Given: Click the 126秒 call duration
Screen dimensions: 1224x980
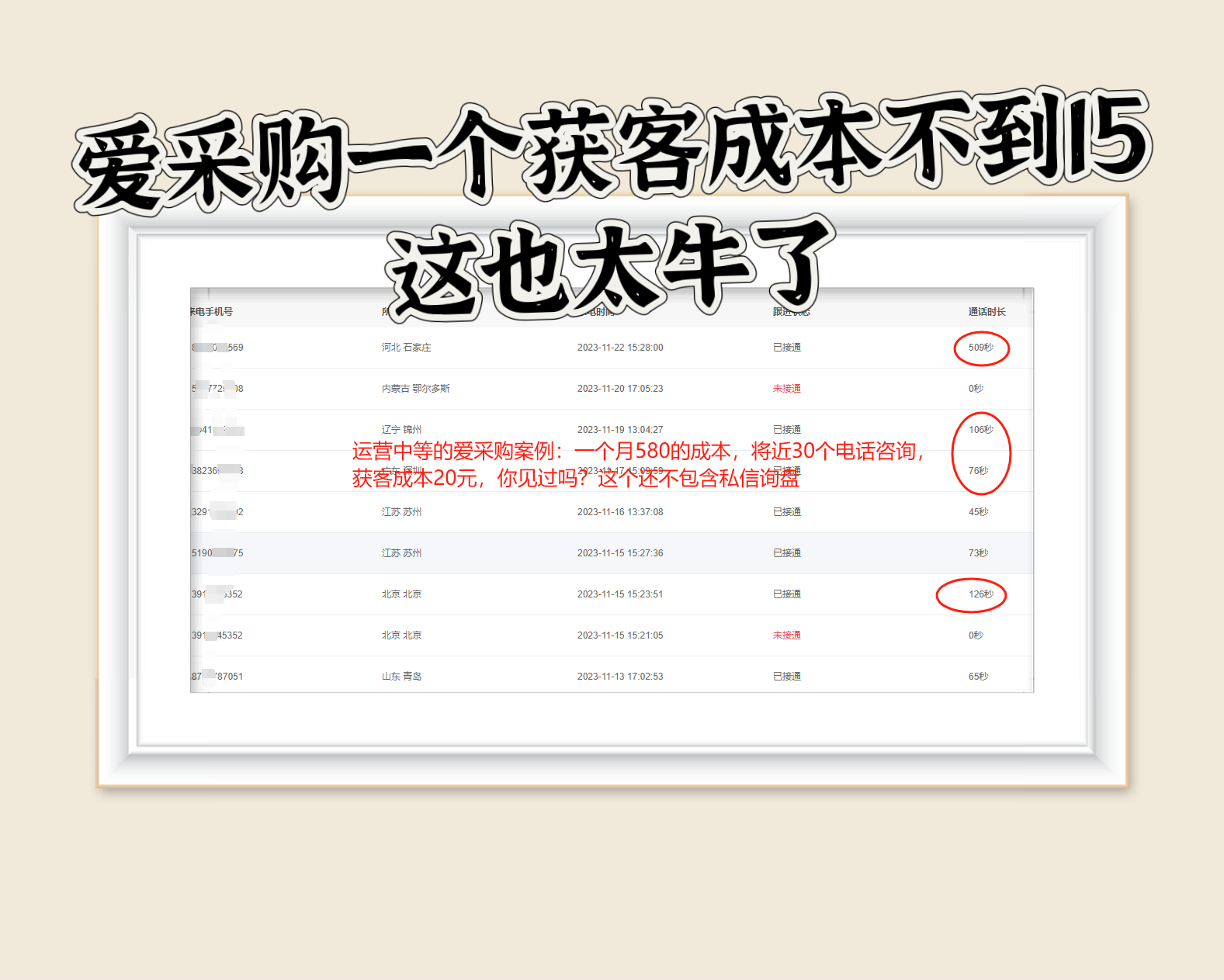Looking at the screenshot, I should (980, 594).
